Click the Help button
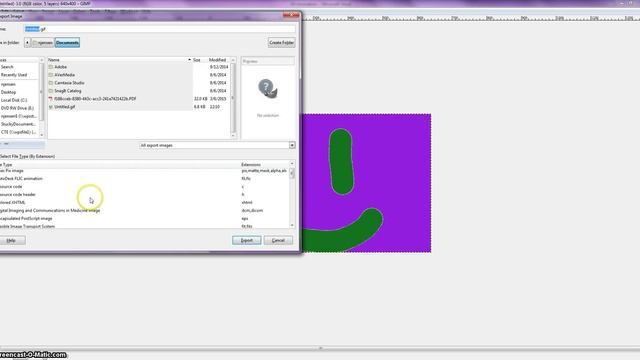The width and height of the screenshot is (640, 360). [x=12, y=240]
